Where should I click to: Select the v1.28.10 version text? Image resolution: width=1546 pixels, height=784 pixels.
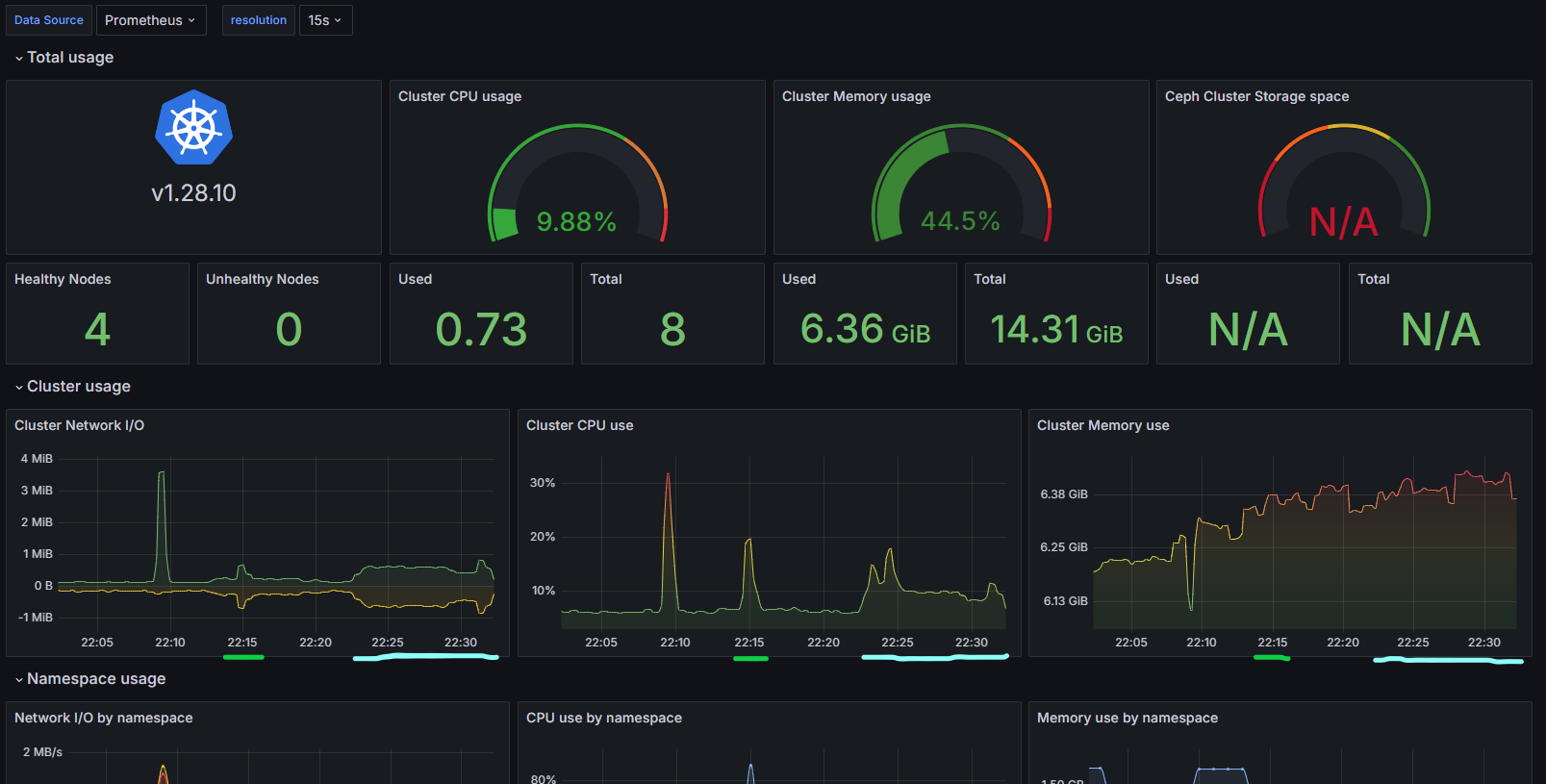coord(193,193)
